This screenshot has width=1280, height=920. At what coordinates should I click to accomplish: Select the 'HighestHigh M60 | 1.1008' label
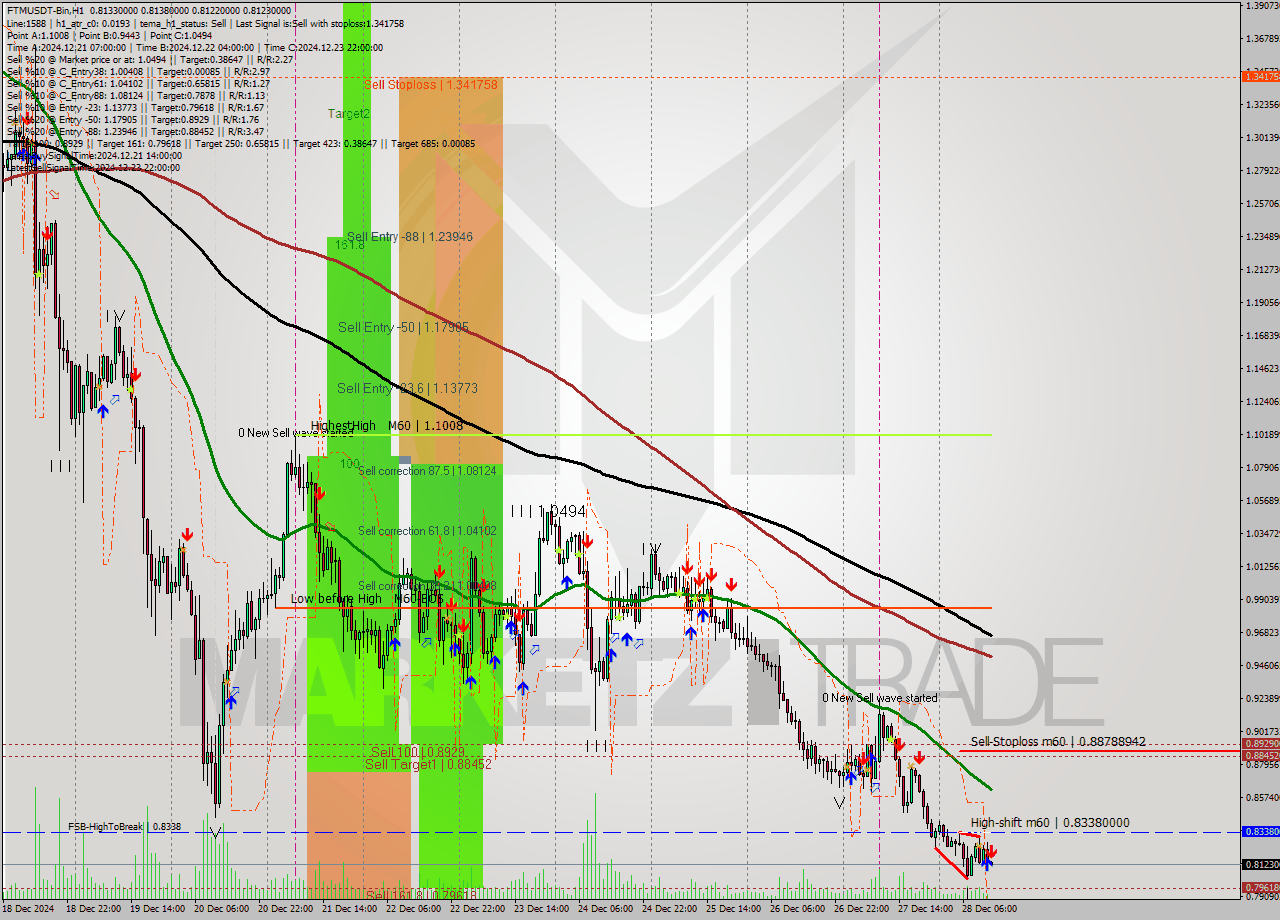pos(386,426)
